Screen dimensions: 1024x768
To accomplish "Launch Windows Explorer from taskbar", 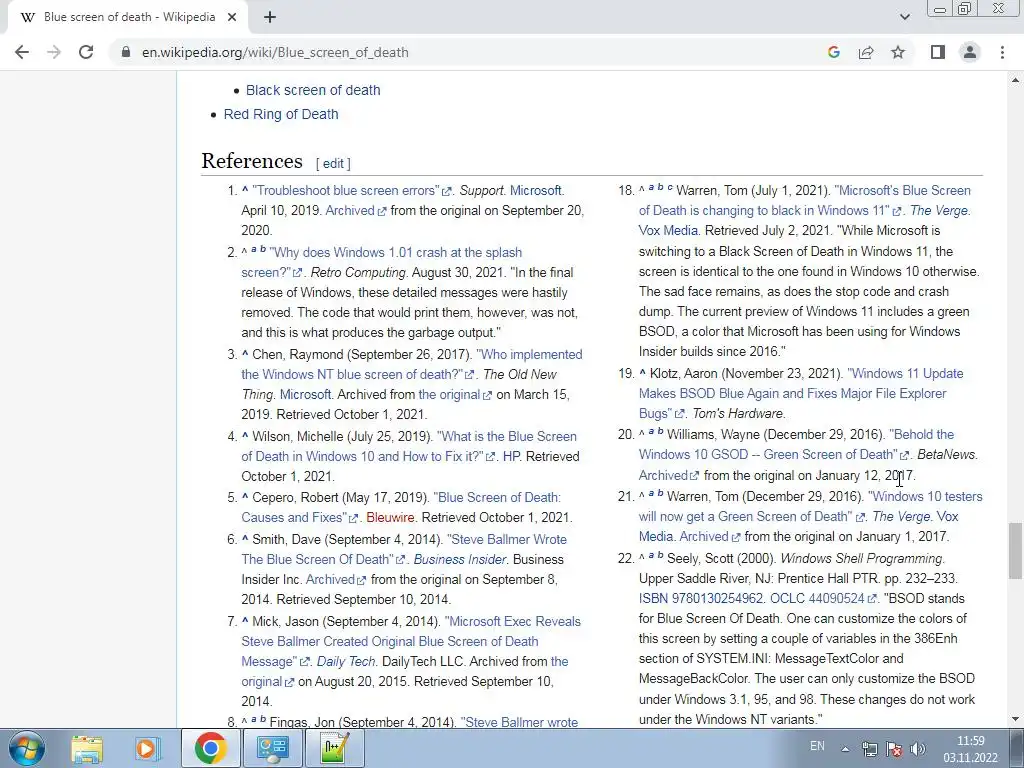I will [87, 748].
